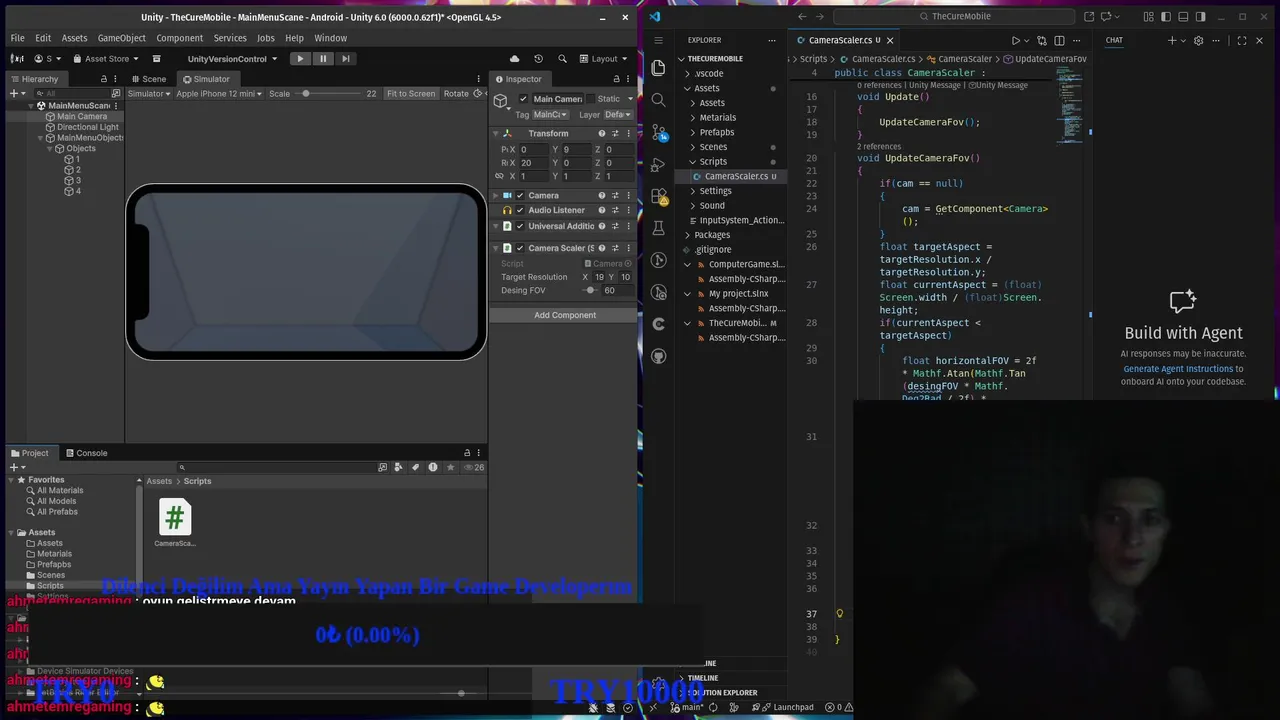This screenshot has height=720, width=1280.
Task: Open the Tag dropdown in Inspector
Action: click(550, 115)
